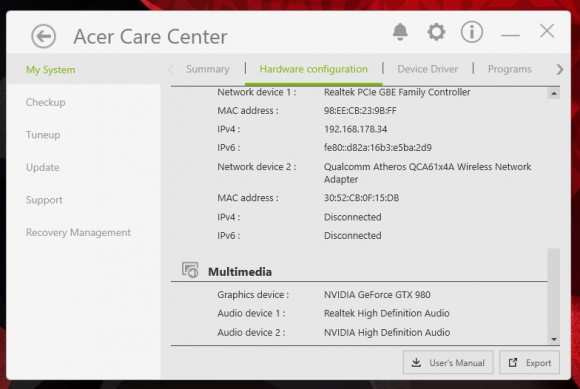Screen dimensions: 580x389
Task: Click the scrollbar up arrow
Action: (553, 94)
